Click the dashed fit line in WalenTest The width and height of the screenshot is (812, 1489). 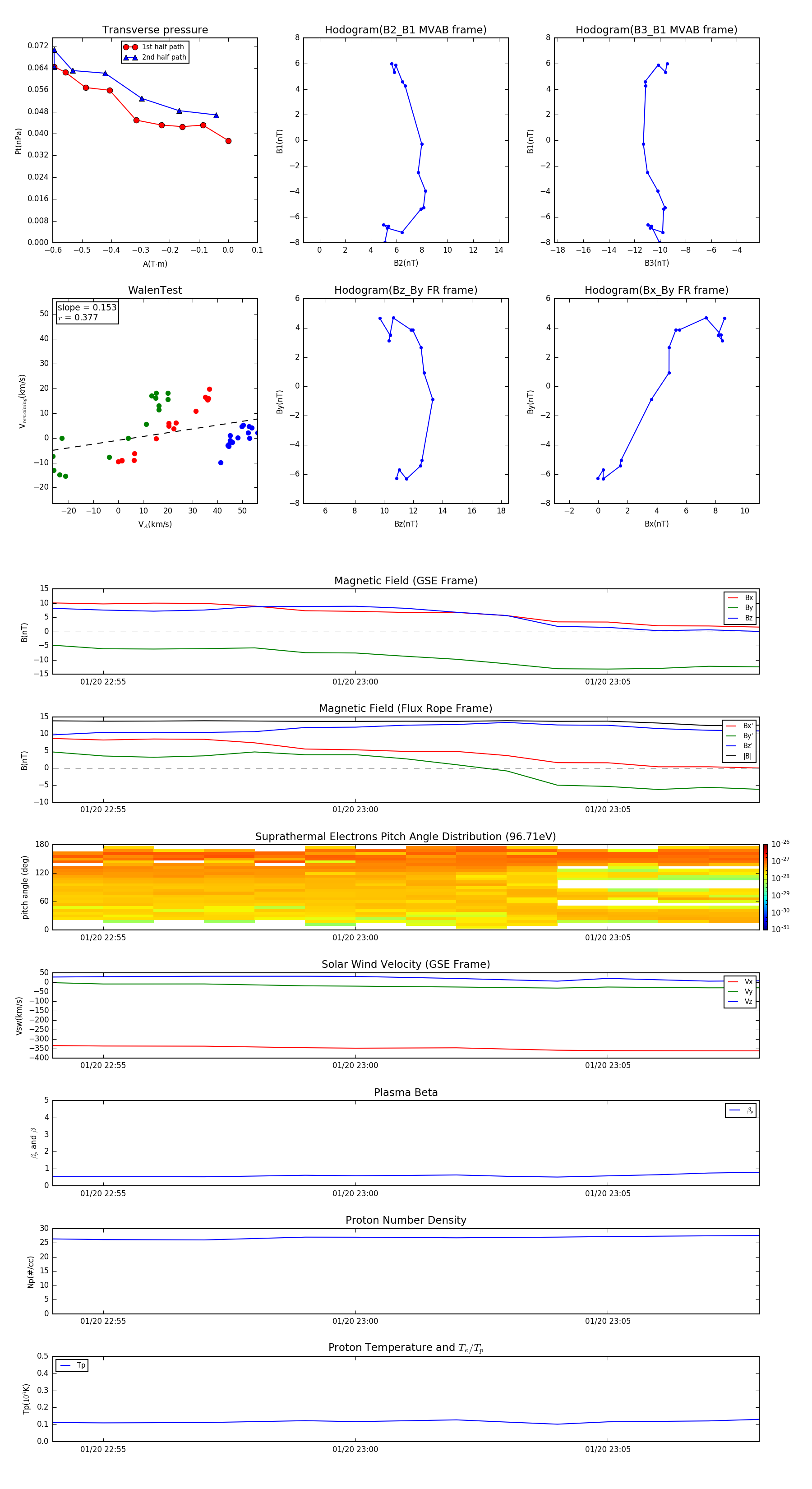point(155,434)
